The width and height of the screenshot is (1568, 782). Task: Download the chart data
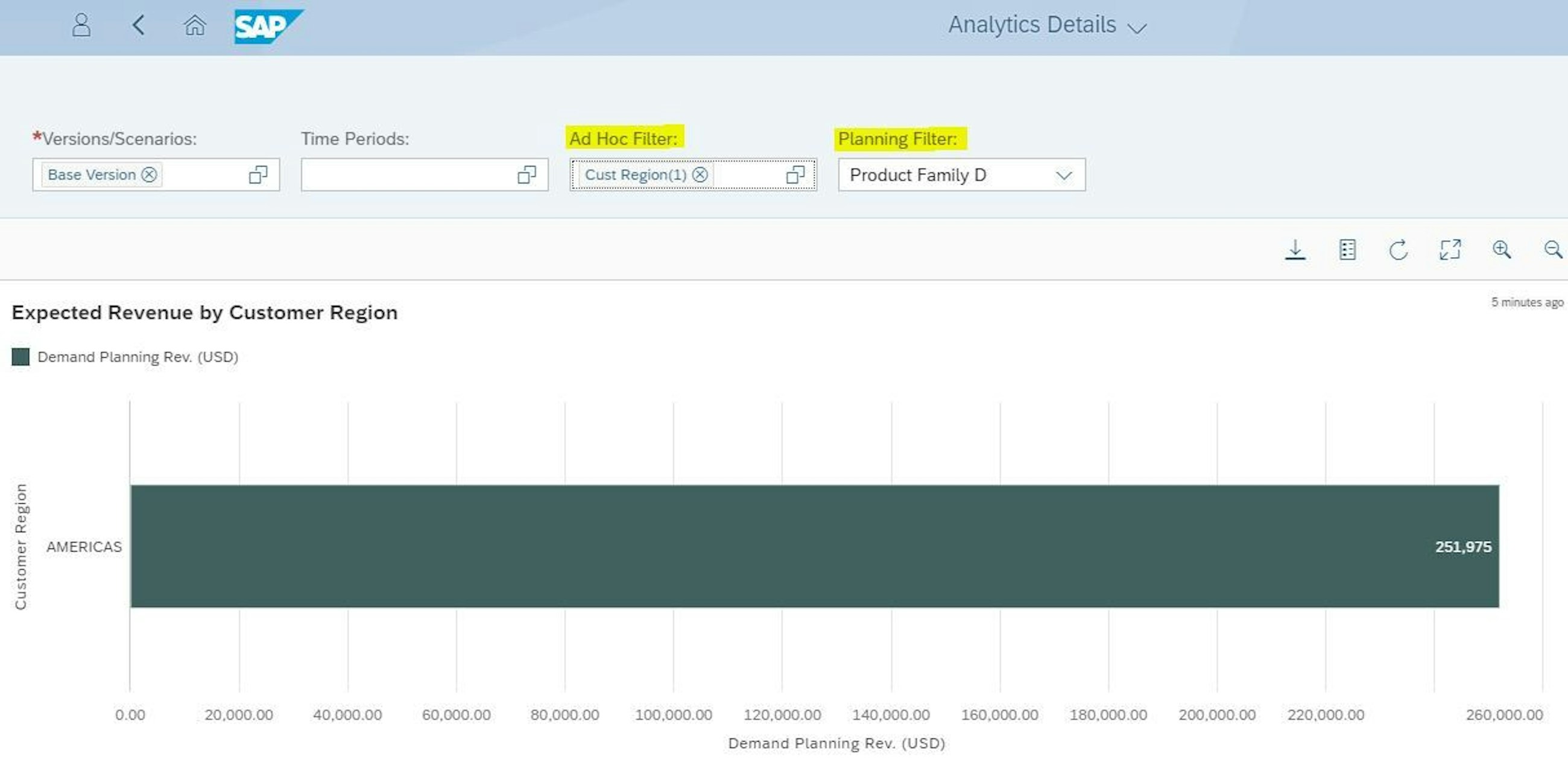1295,249
